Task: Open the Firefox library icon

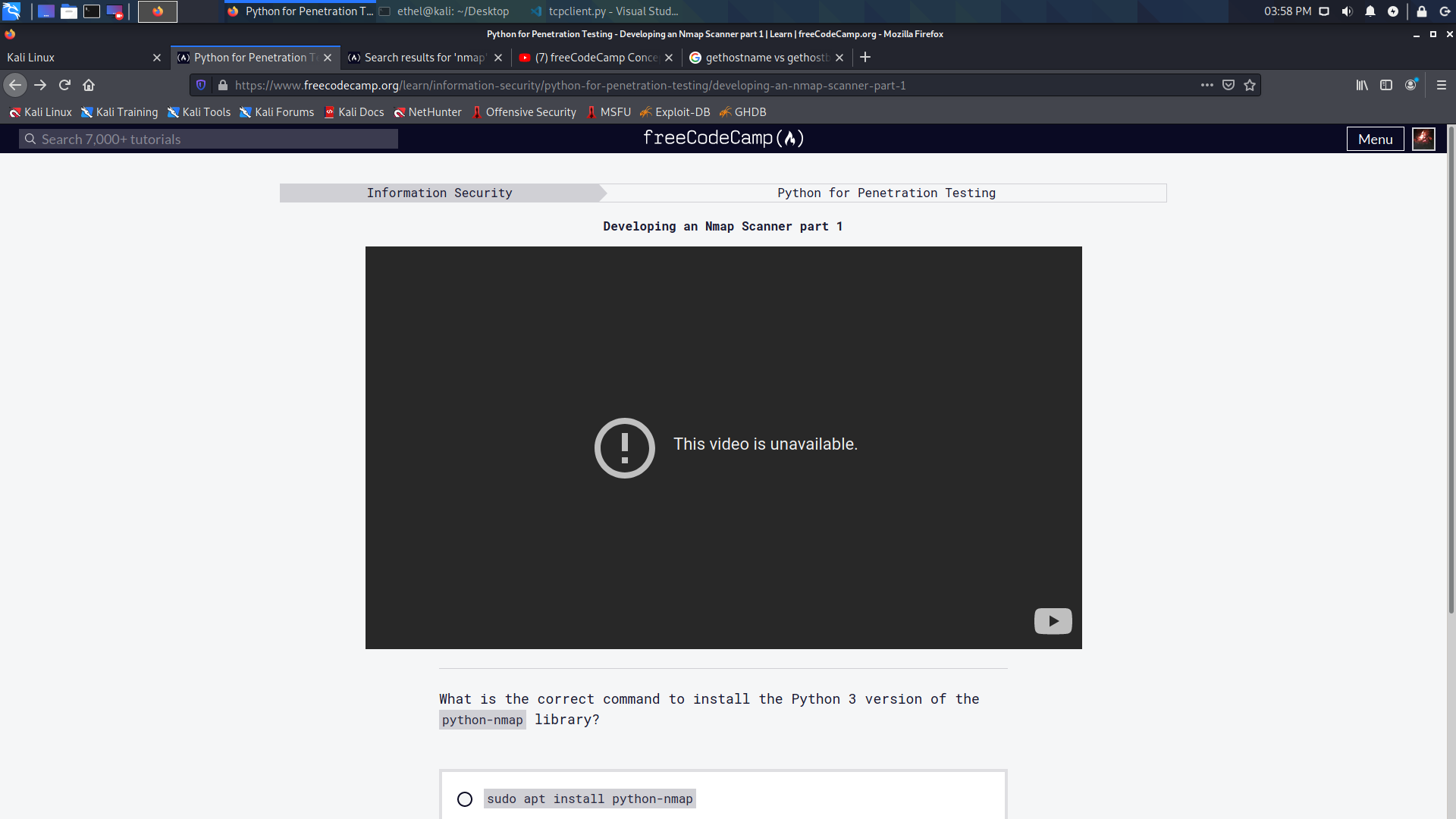Action: (1362, 85)
